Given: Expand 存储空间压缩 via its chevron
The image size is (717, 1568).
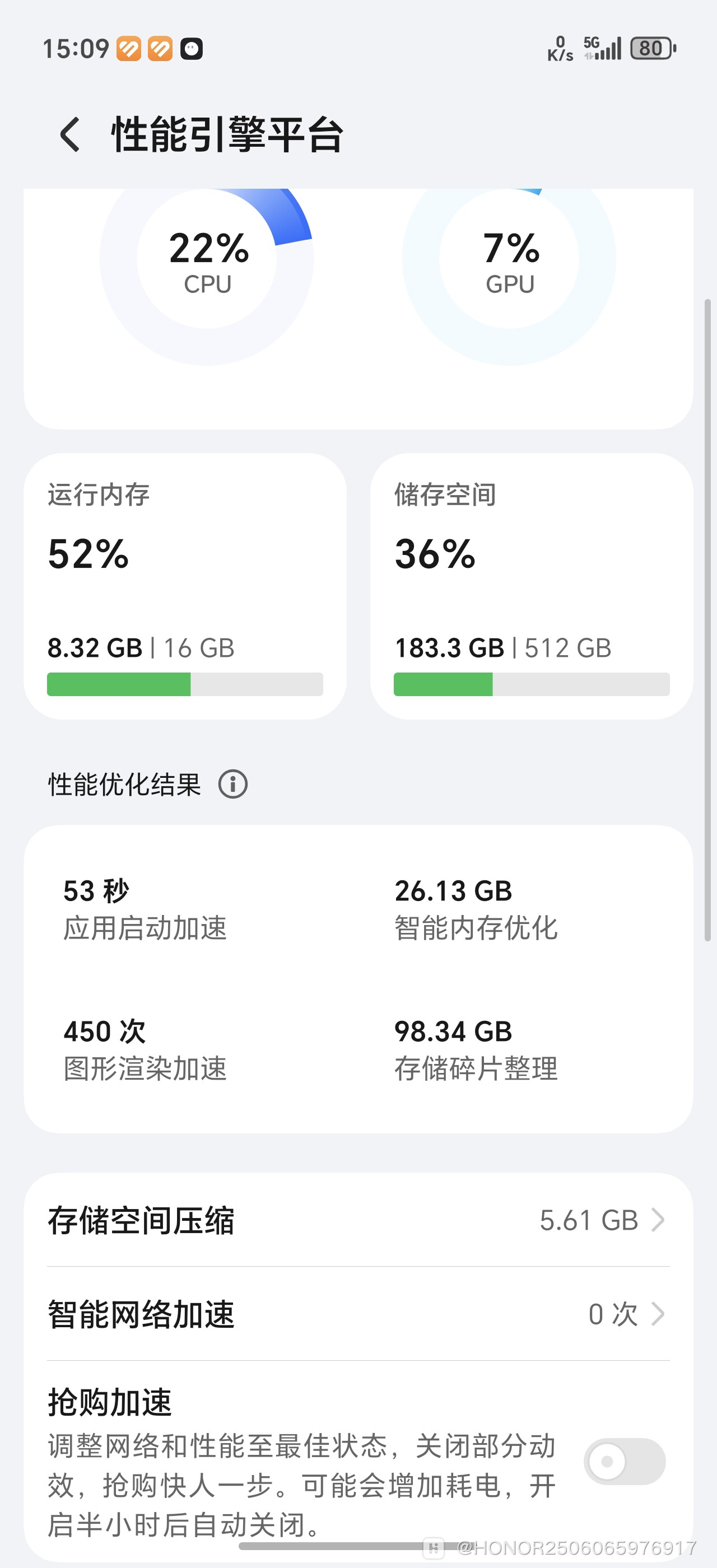Looking at the screenshot, I should pos(659,1219).
